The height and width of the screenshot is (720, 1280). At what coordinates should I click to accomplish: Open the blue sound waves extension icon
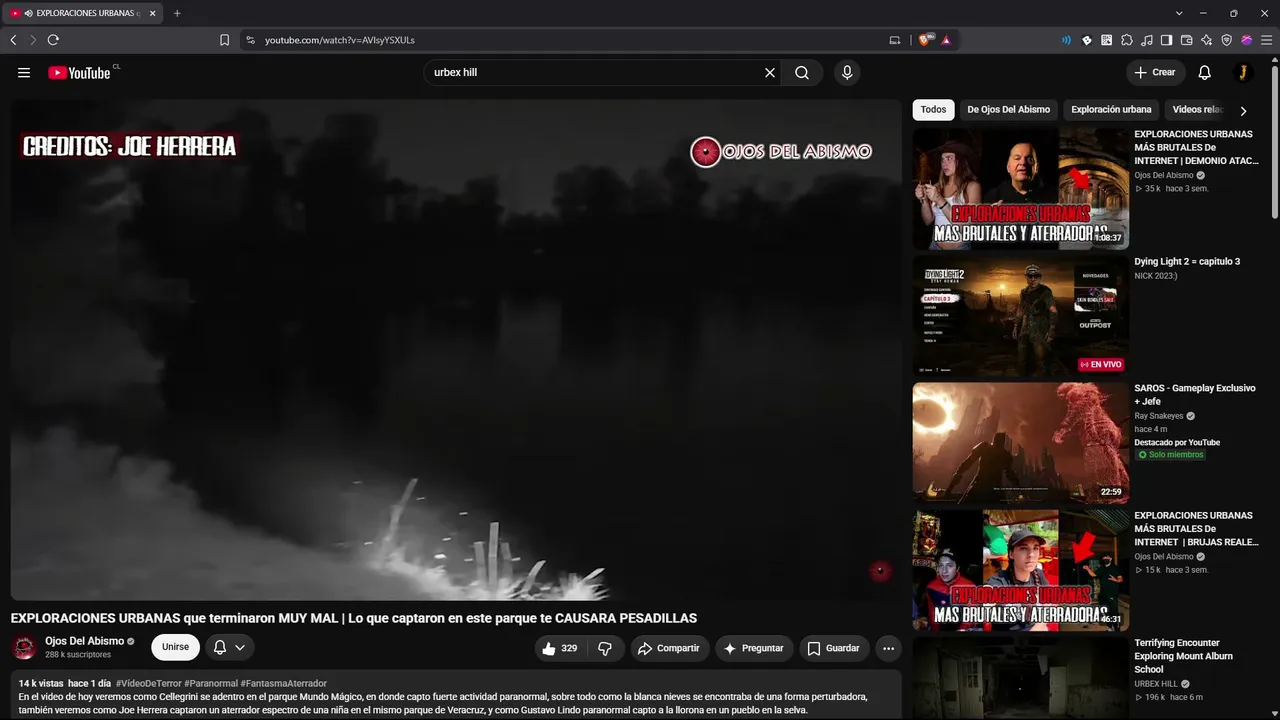[1066, 40]
